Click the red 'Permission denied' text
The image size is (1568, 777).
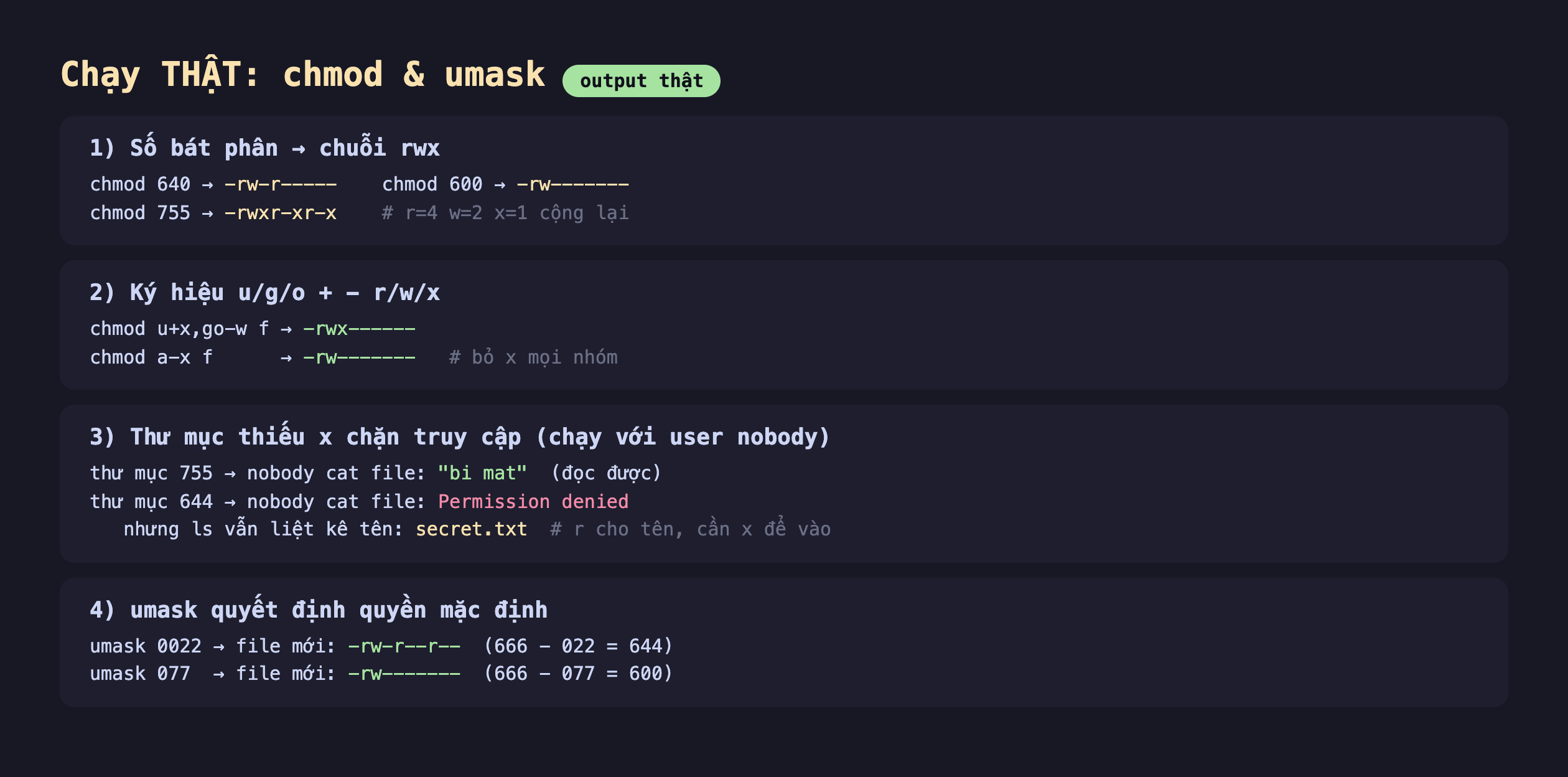click(x=533, y=502)
